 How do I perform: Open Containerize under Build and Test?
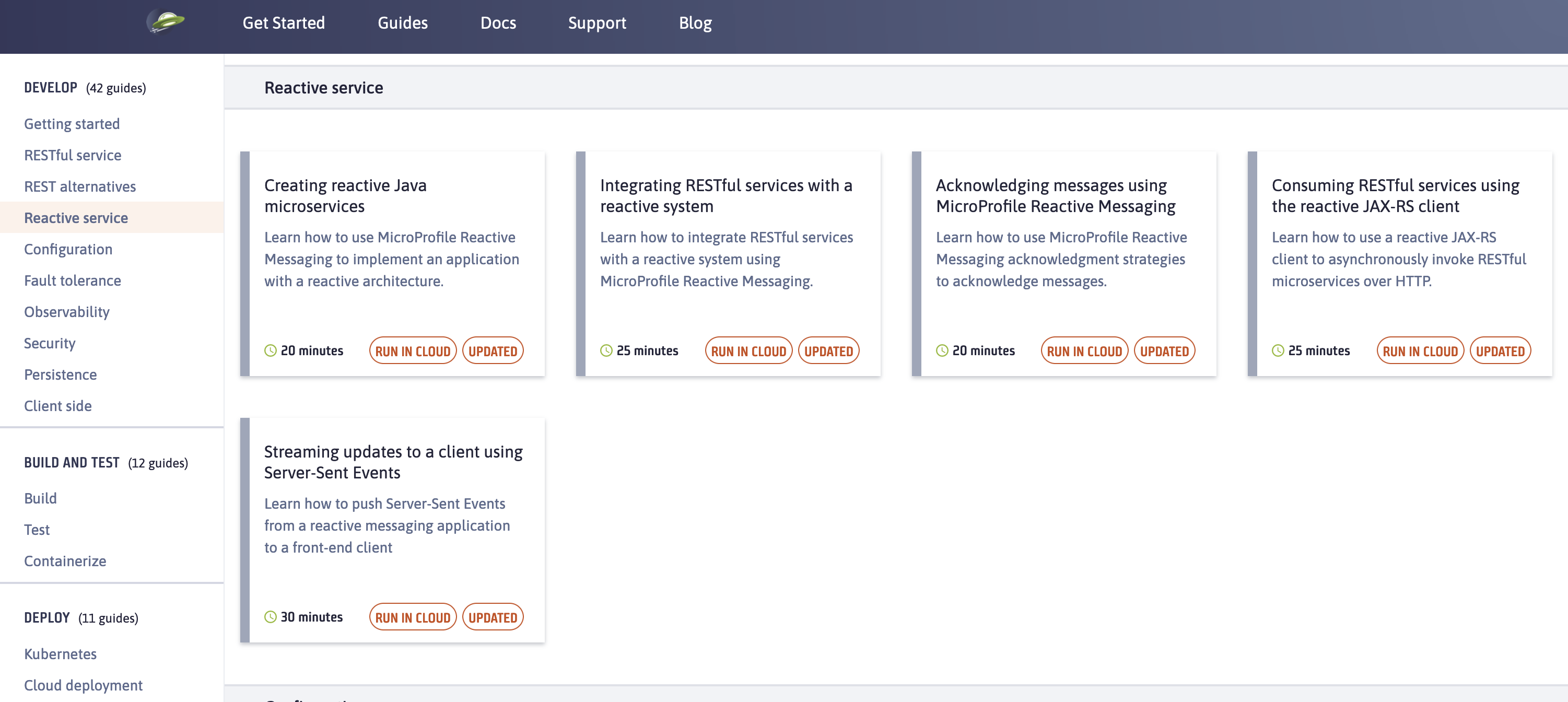tap(65, 561)
